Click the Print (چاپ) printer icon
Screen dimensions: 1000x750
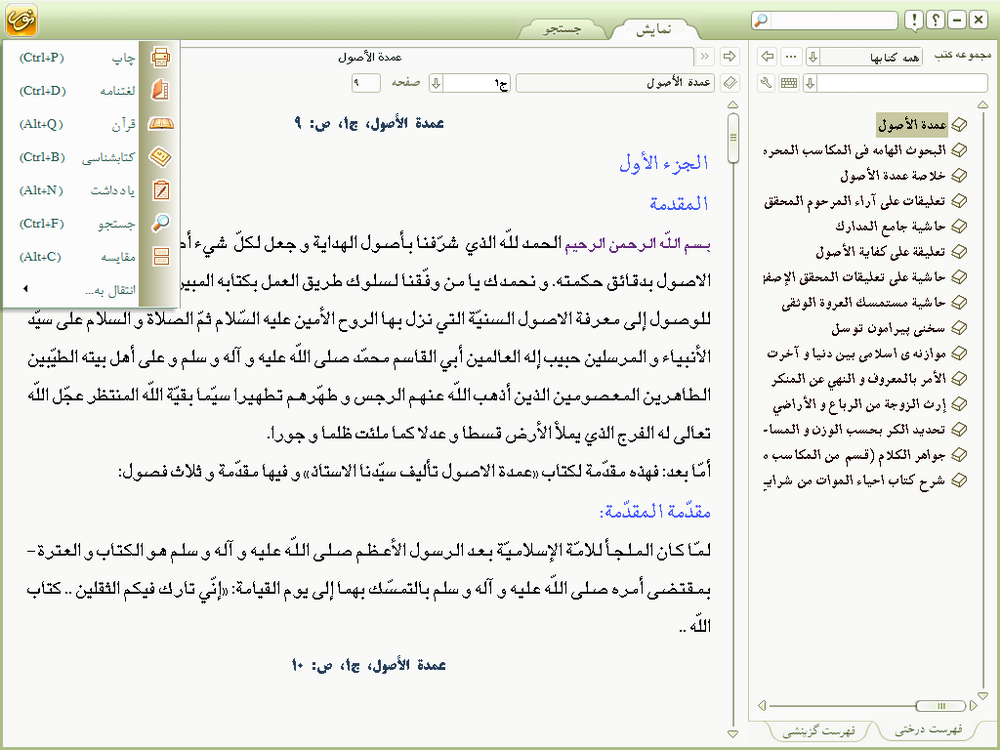[x=160, y=57]
